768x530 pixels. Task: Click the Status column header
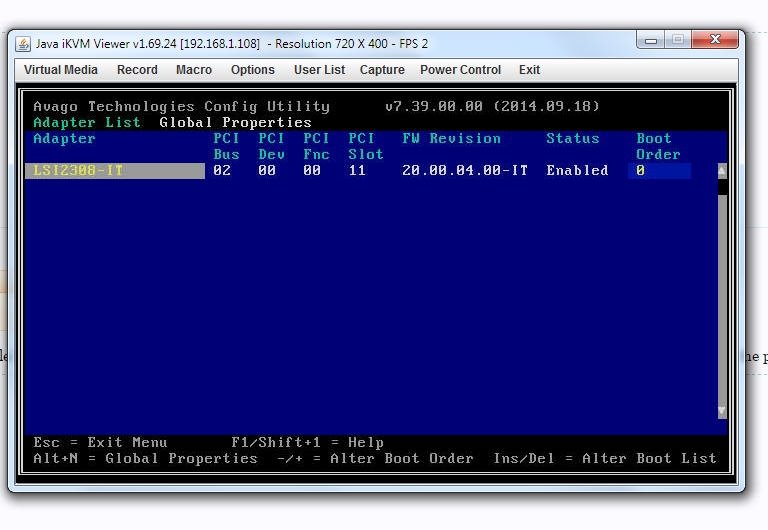pyautogui.click(x=573, y=138)
